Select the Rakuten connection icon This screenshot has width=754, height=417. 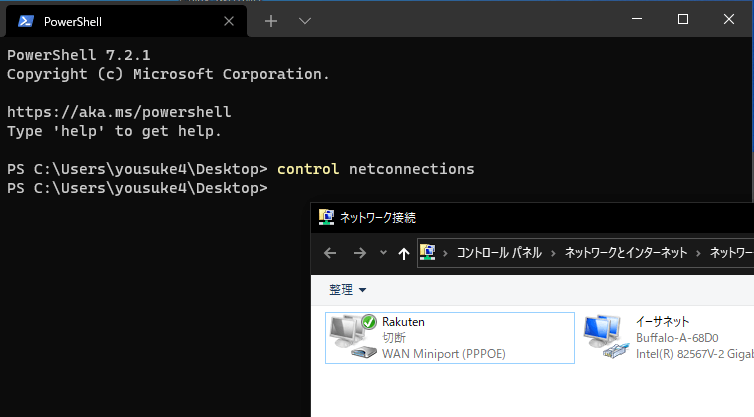pyautogui.click(x=353, y=337)
